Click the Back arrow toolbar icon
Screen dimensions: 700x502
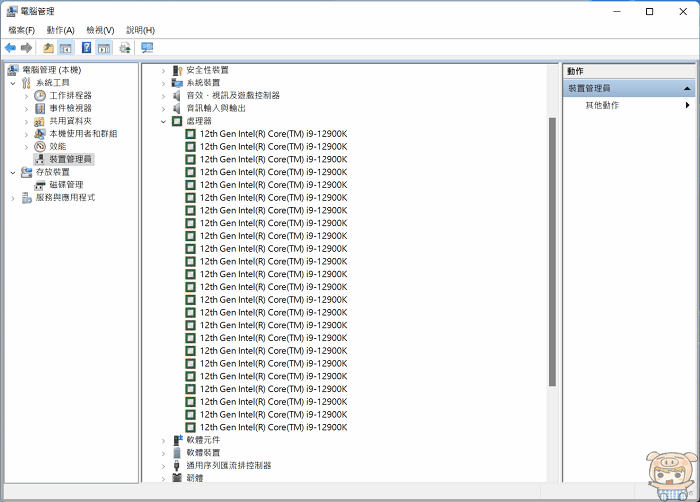[10, 48]
